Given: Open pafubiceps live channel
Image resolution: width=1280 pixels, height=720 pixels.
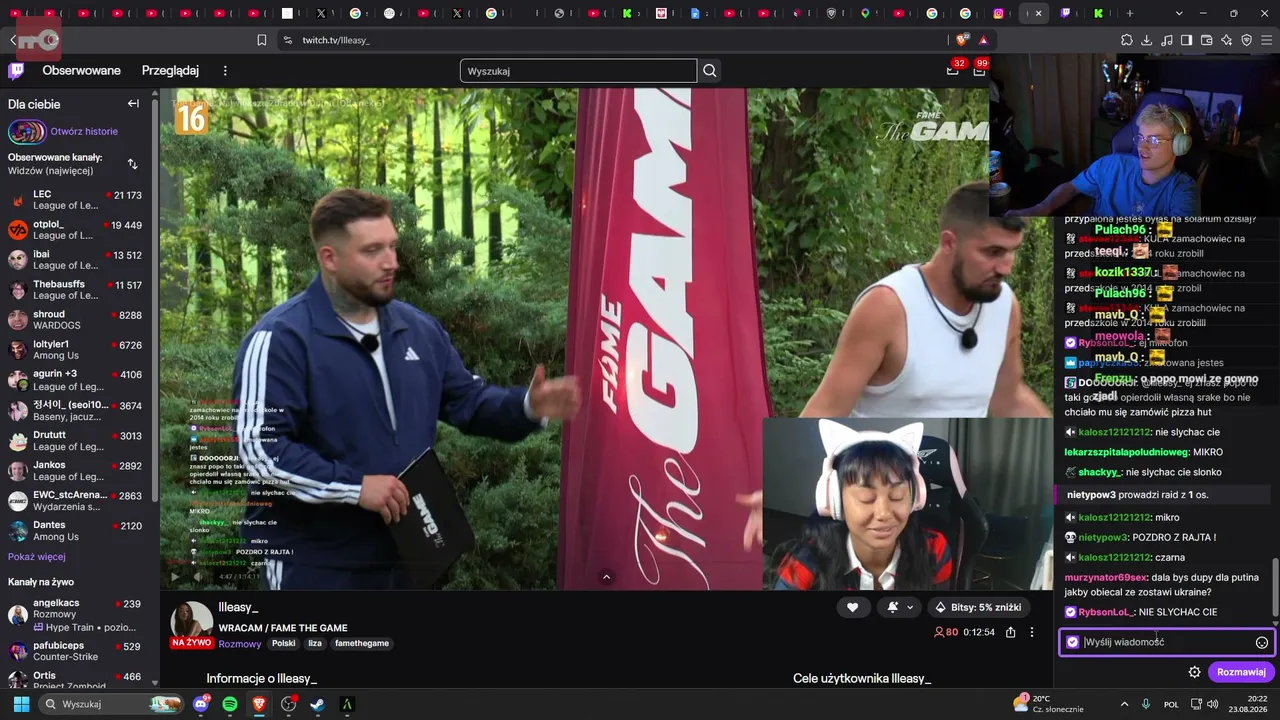Looking at the screenshot, I should pyautogui.click(x=76, y=652).
